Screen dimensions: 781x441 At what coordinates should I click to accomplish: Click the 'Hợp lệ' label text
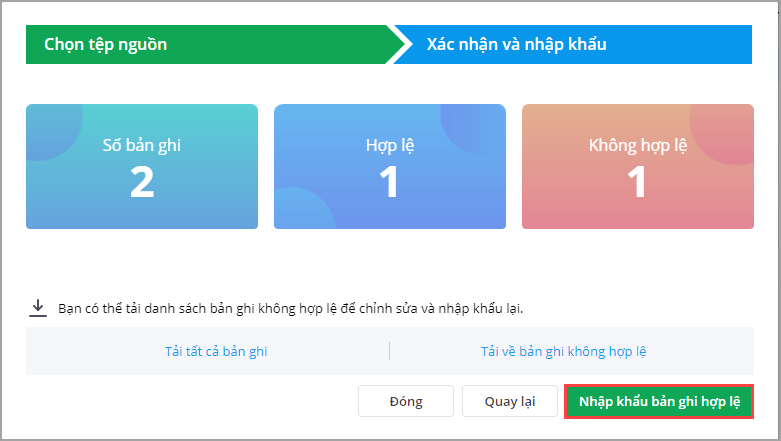pyautogui.click(x=390, y=145)
